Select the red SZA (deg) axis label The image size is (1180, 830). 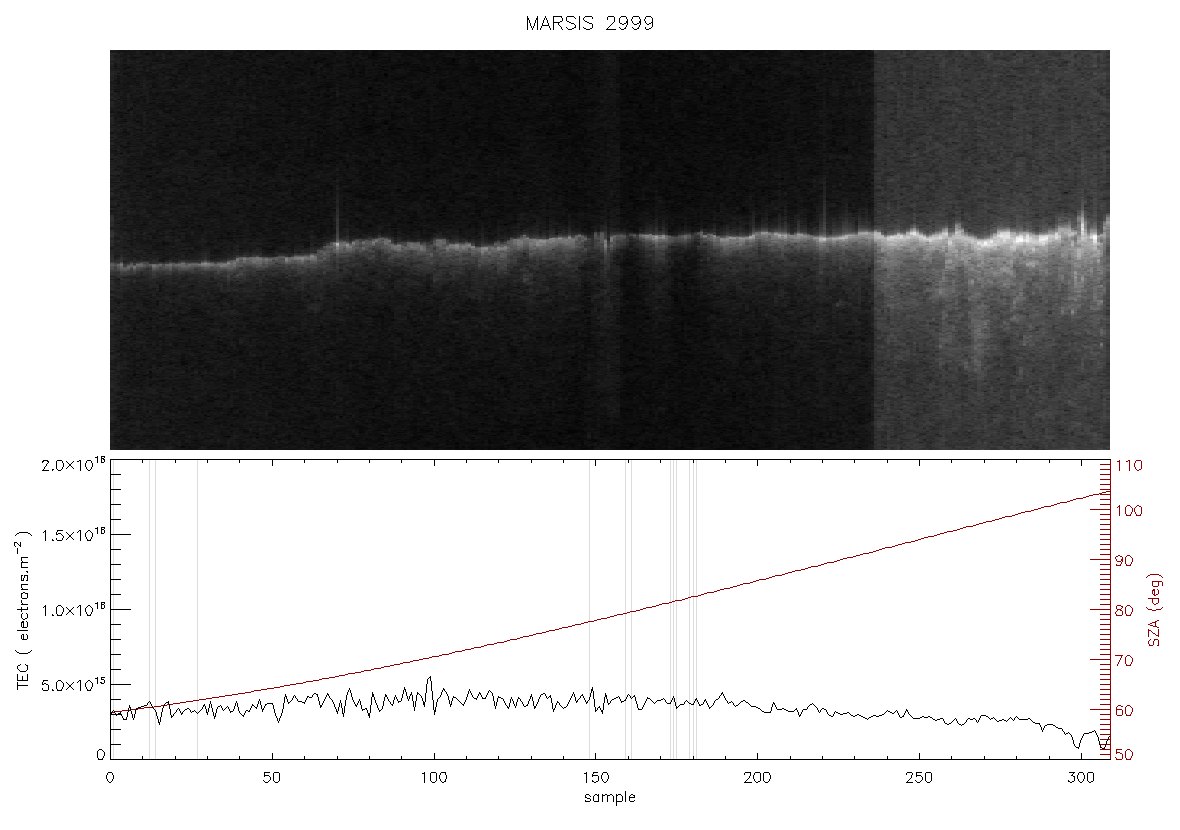pyautogui.click(x=1156, y=610)
